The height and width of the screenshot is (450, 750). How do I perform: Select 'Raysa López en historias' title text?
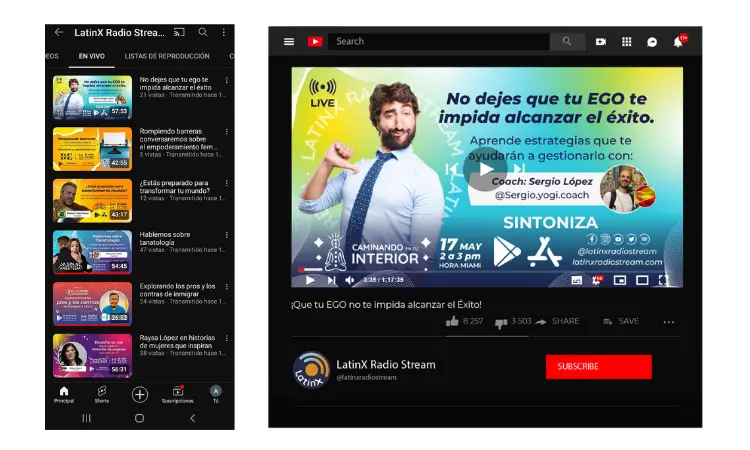[177, 341]
